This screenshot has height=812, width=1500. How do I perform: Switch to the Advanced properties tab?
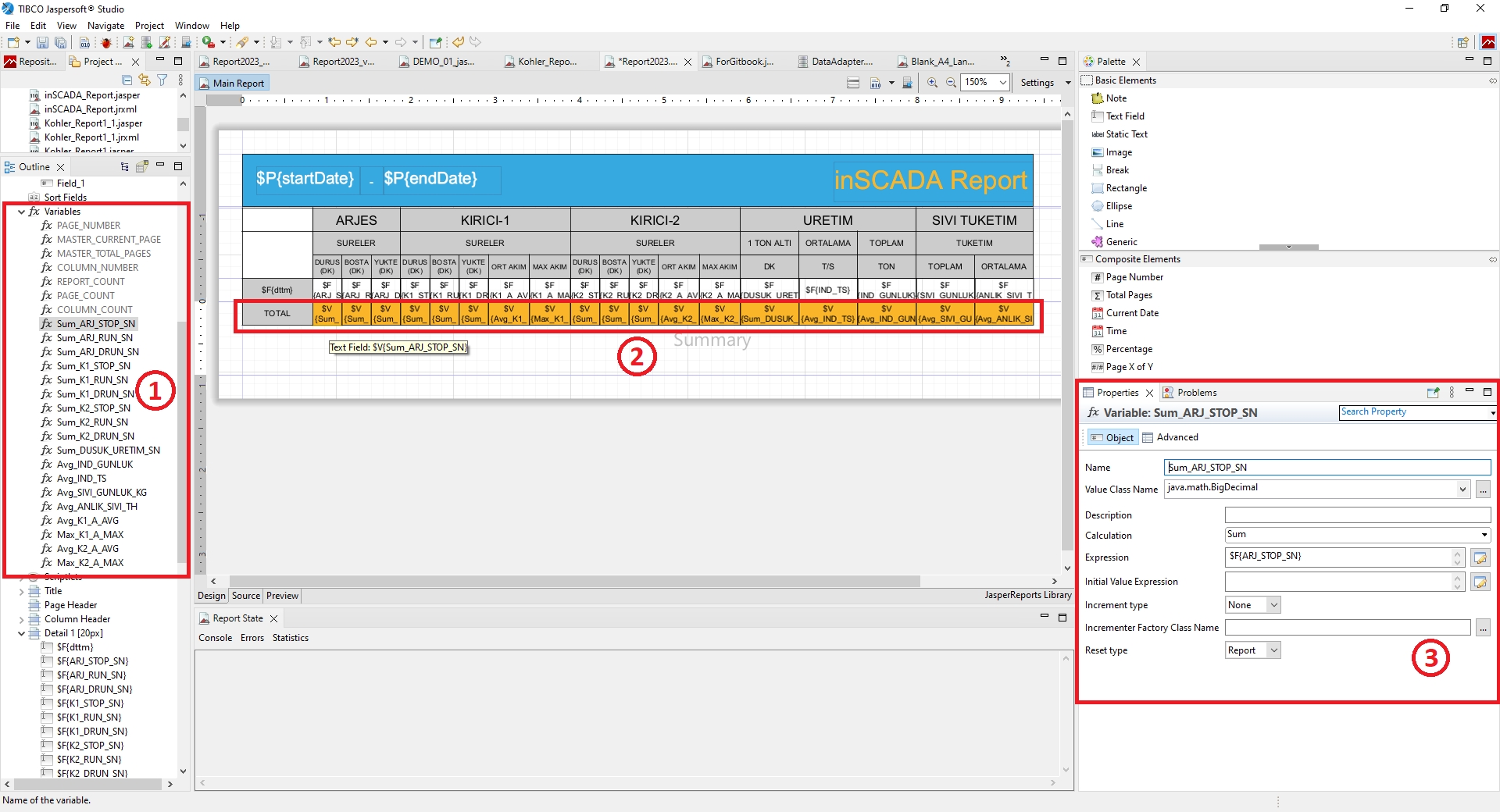click(x=1177, y=437)
